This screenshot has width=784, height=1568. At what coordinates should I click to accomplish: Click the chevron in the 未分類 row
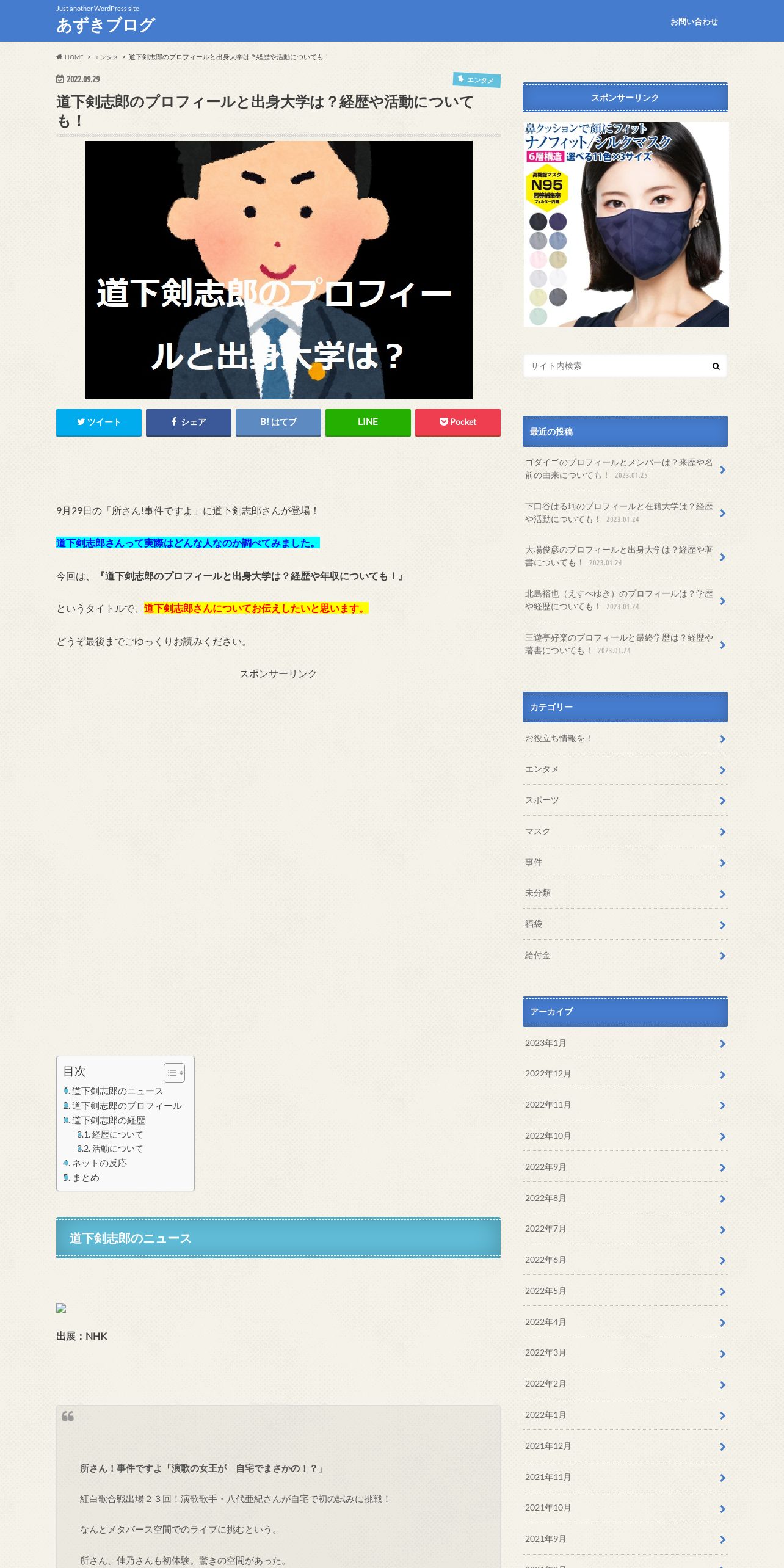[722, 894]
